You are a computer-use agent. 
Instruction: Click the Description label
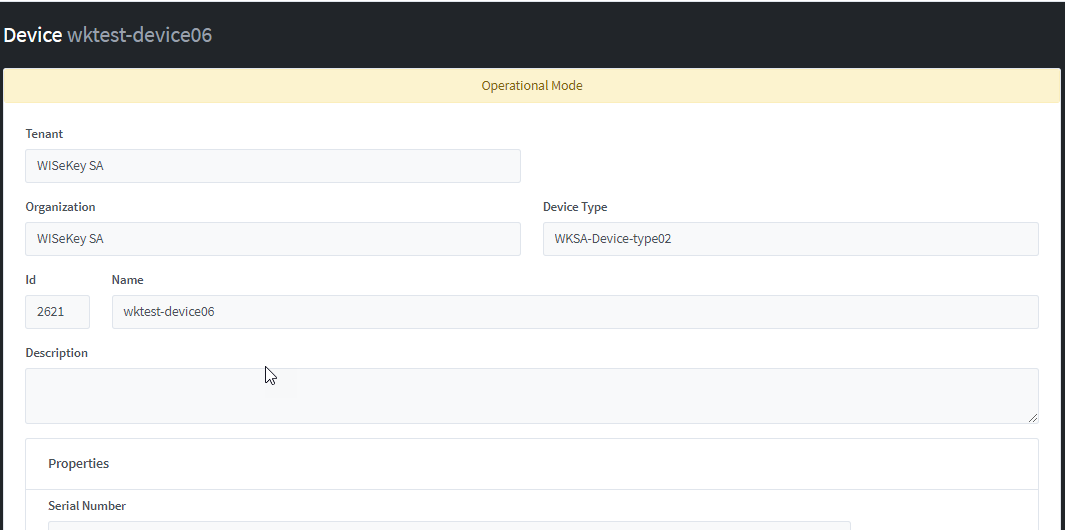(x=56, y=353)
